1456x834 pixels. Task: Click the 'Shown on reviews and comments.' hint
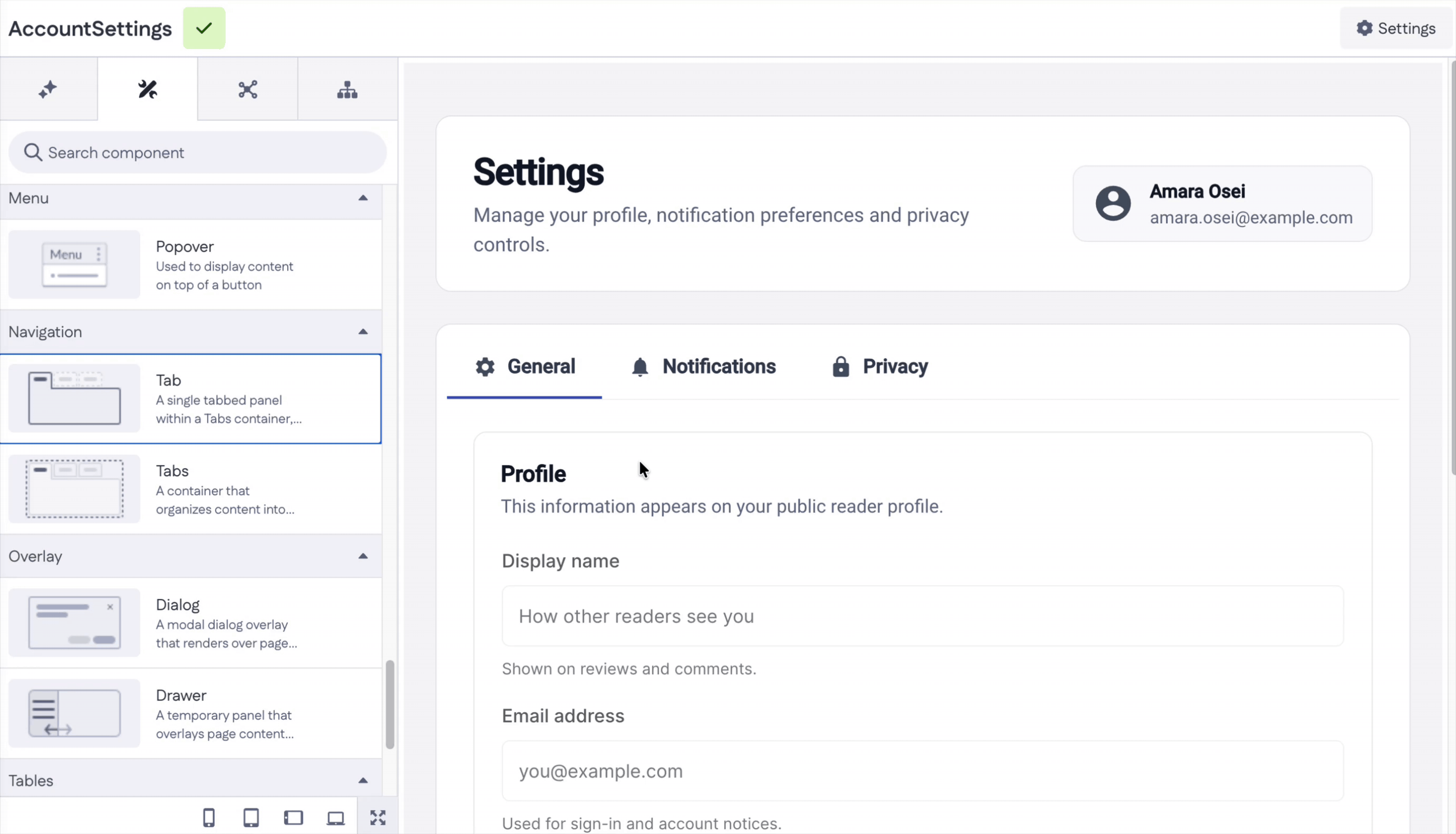(629, 669)
